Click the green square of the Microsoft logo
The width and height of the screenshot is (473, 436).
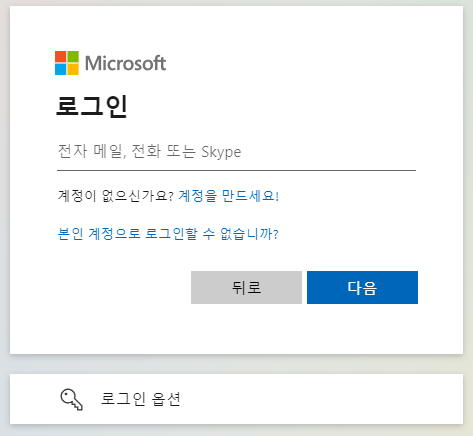click(x=73, y=57)
